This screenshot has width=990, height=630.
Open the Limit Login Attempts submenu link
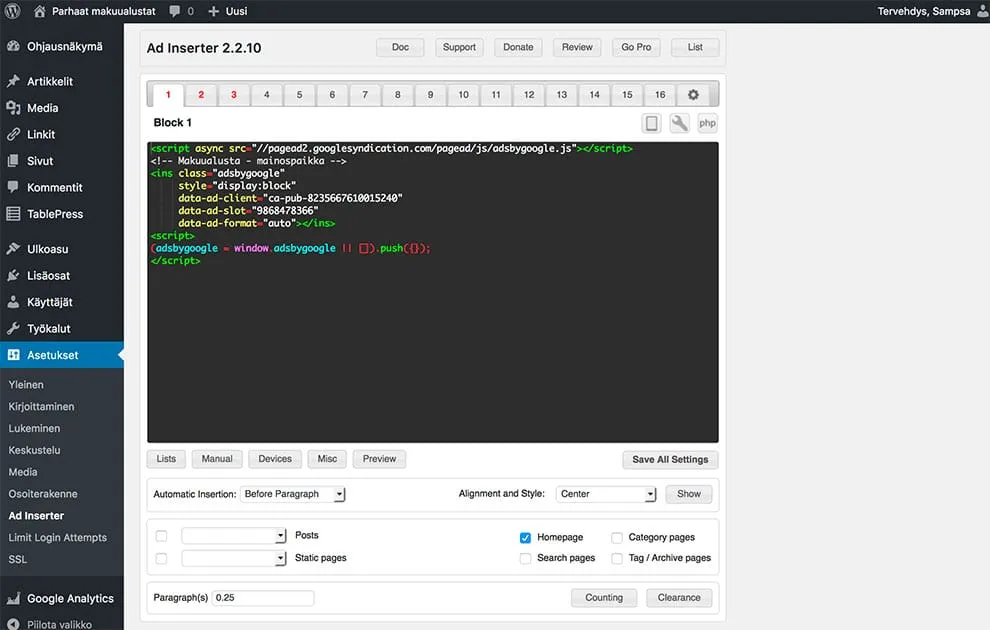click(57, 537)
